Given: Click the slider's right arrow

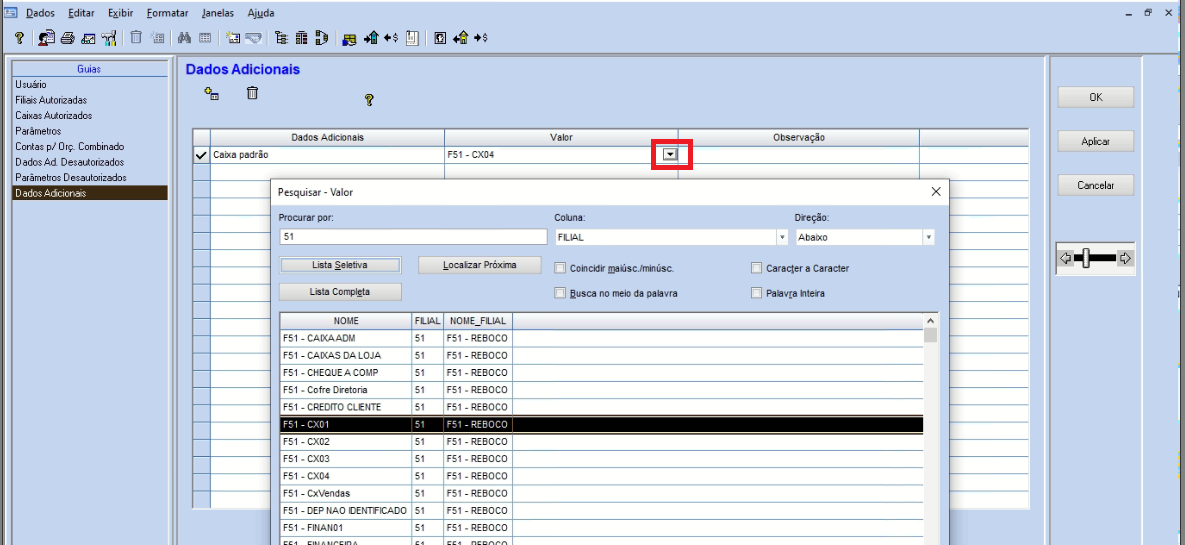Looking at the screenshot, I should coord(1125,259).
